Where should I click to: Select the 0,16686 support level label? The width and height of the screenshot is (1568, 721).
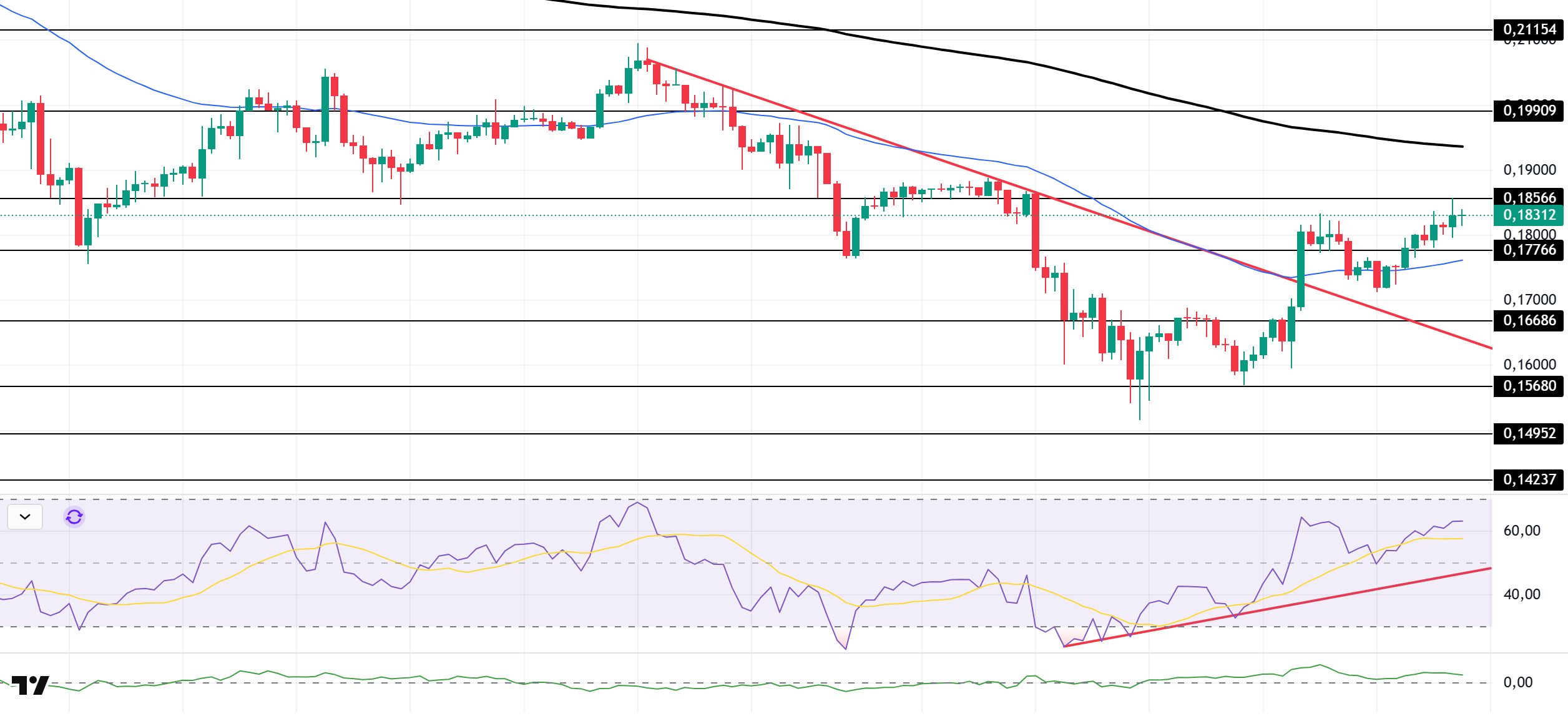click(1528, 321)
